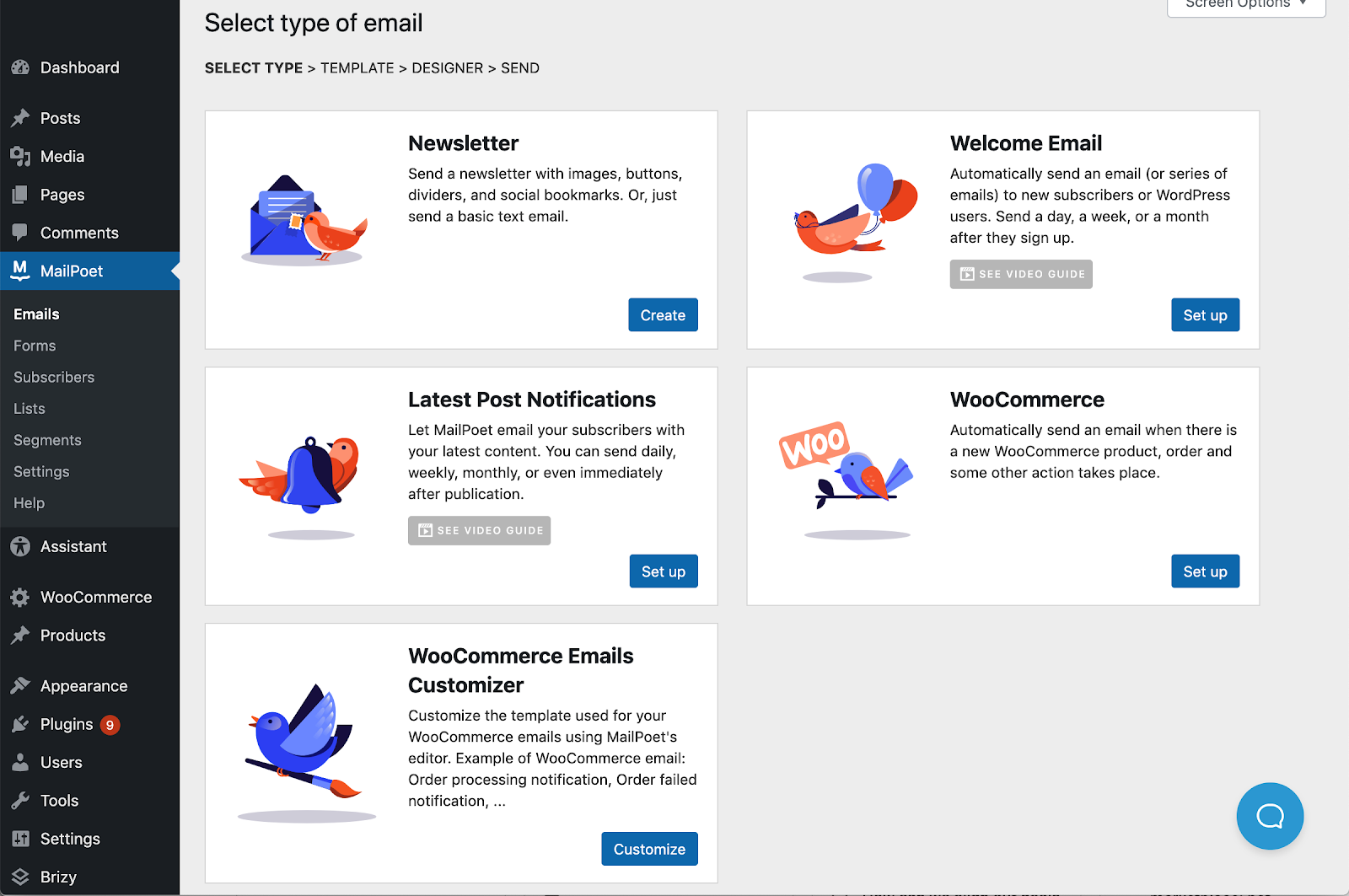Screen dimensions: 1349x896
Task: Click the Appearance brush icon
Action: click(20, 686)
